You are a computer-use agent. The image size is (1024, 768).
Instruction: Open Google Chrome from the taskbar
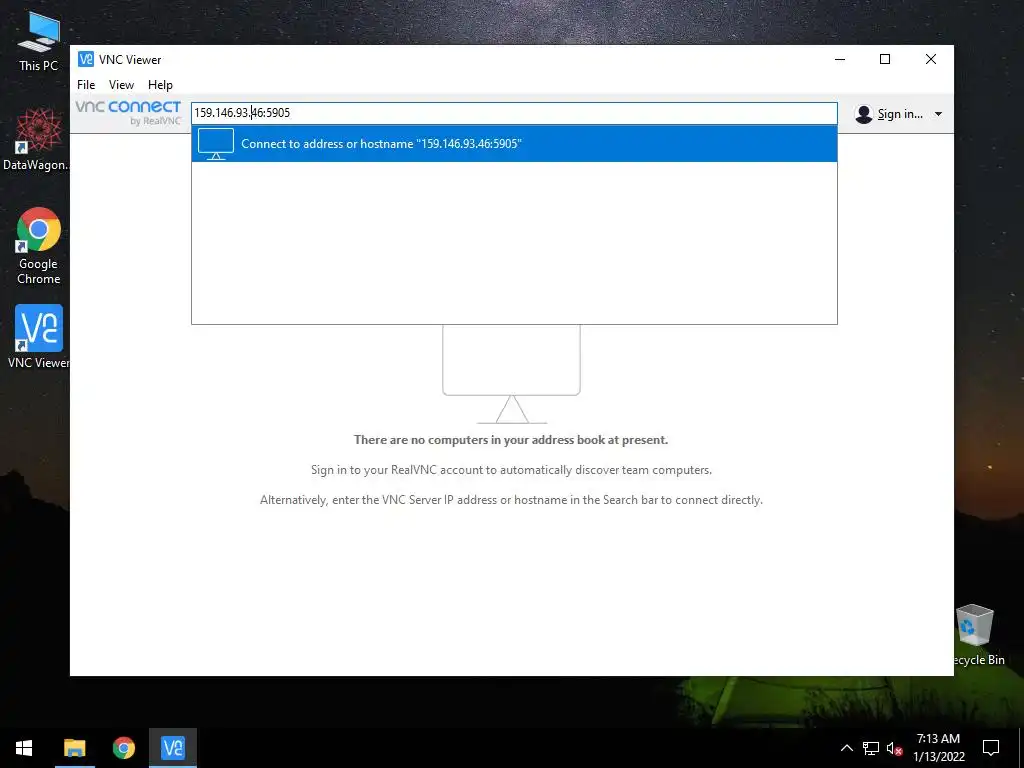[x=123, y=748]
